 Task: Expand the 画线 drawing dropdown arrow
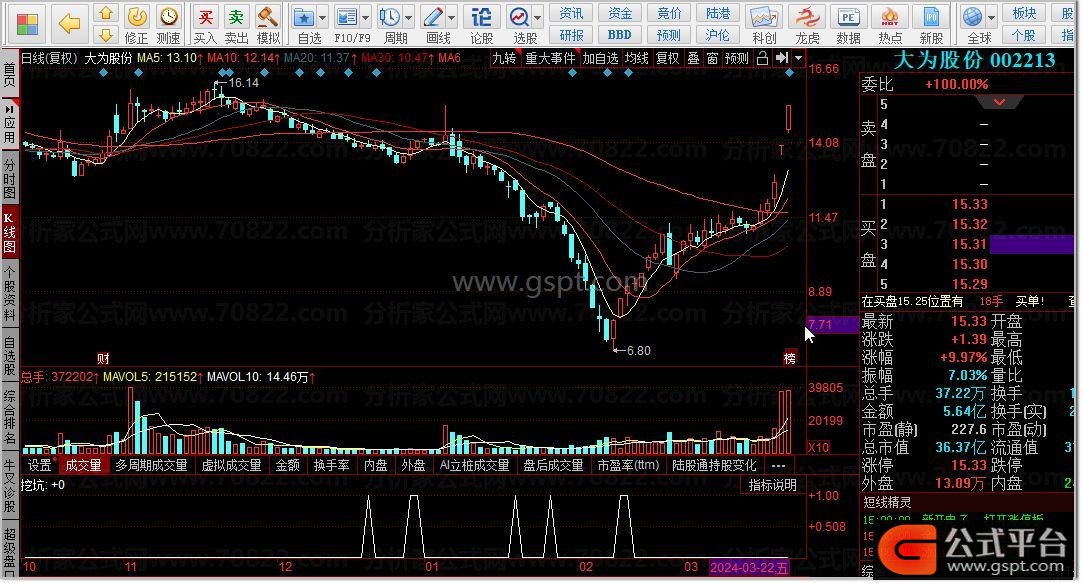click(452, 18)
